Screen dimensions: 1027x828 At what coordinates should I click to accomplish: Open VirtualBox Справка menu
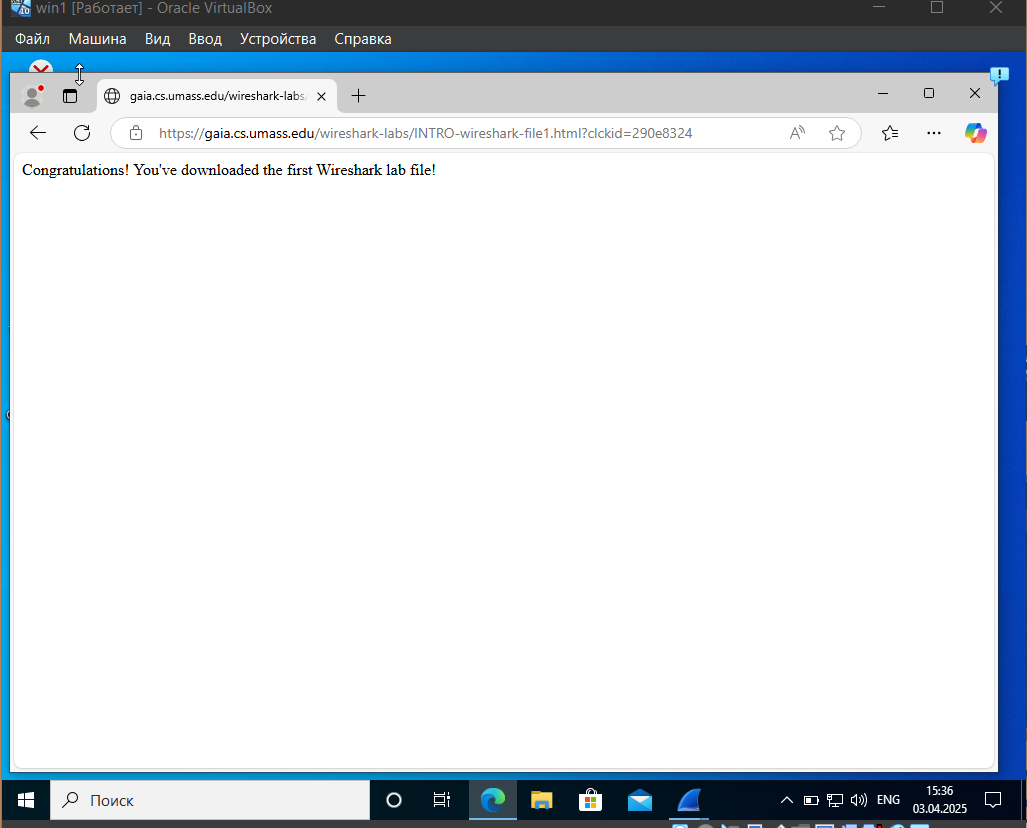tap(363, 39)
